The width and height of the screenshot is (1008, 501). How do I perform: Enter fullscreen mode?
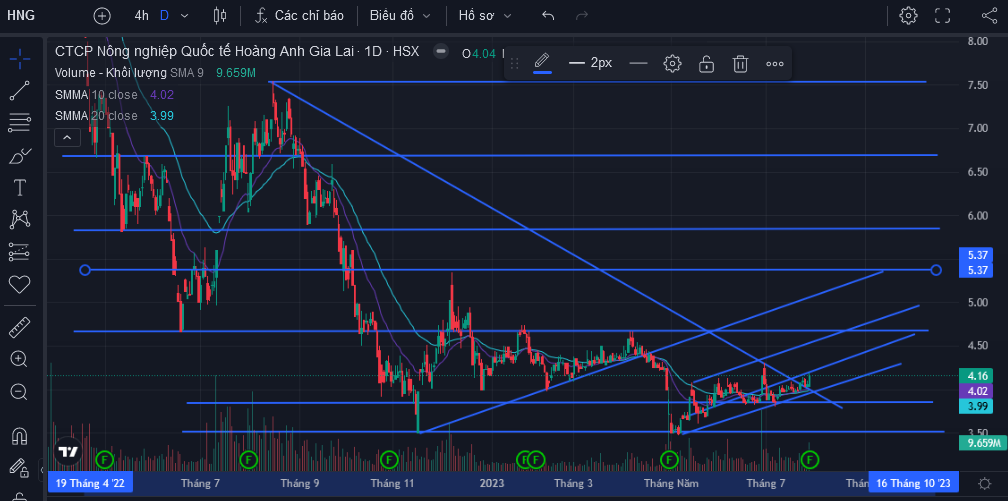pyautogui.click(x=942, y=15)
